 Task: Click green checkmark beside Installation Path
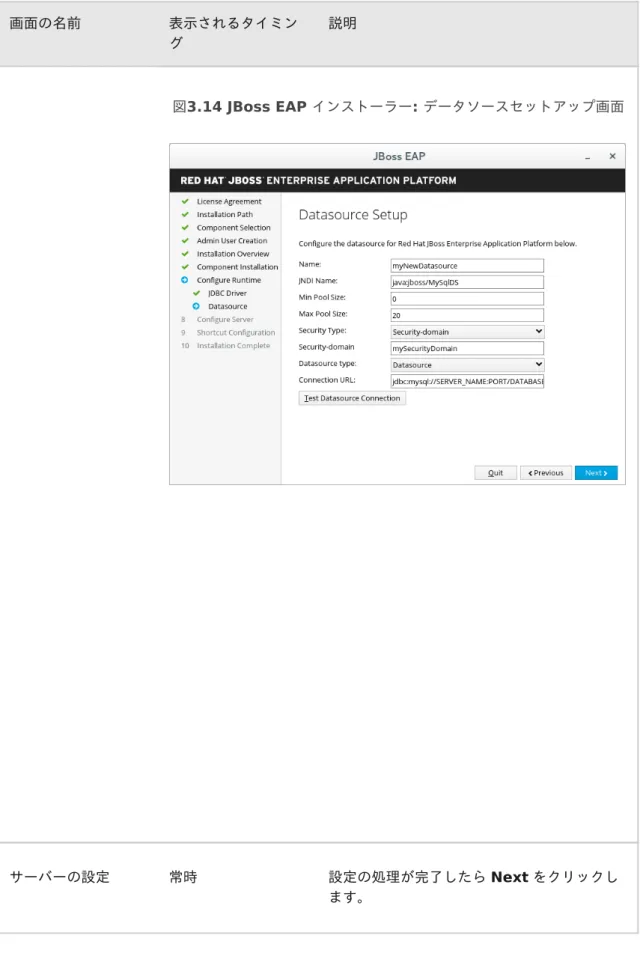click(x=185, y=214)
